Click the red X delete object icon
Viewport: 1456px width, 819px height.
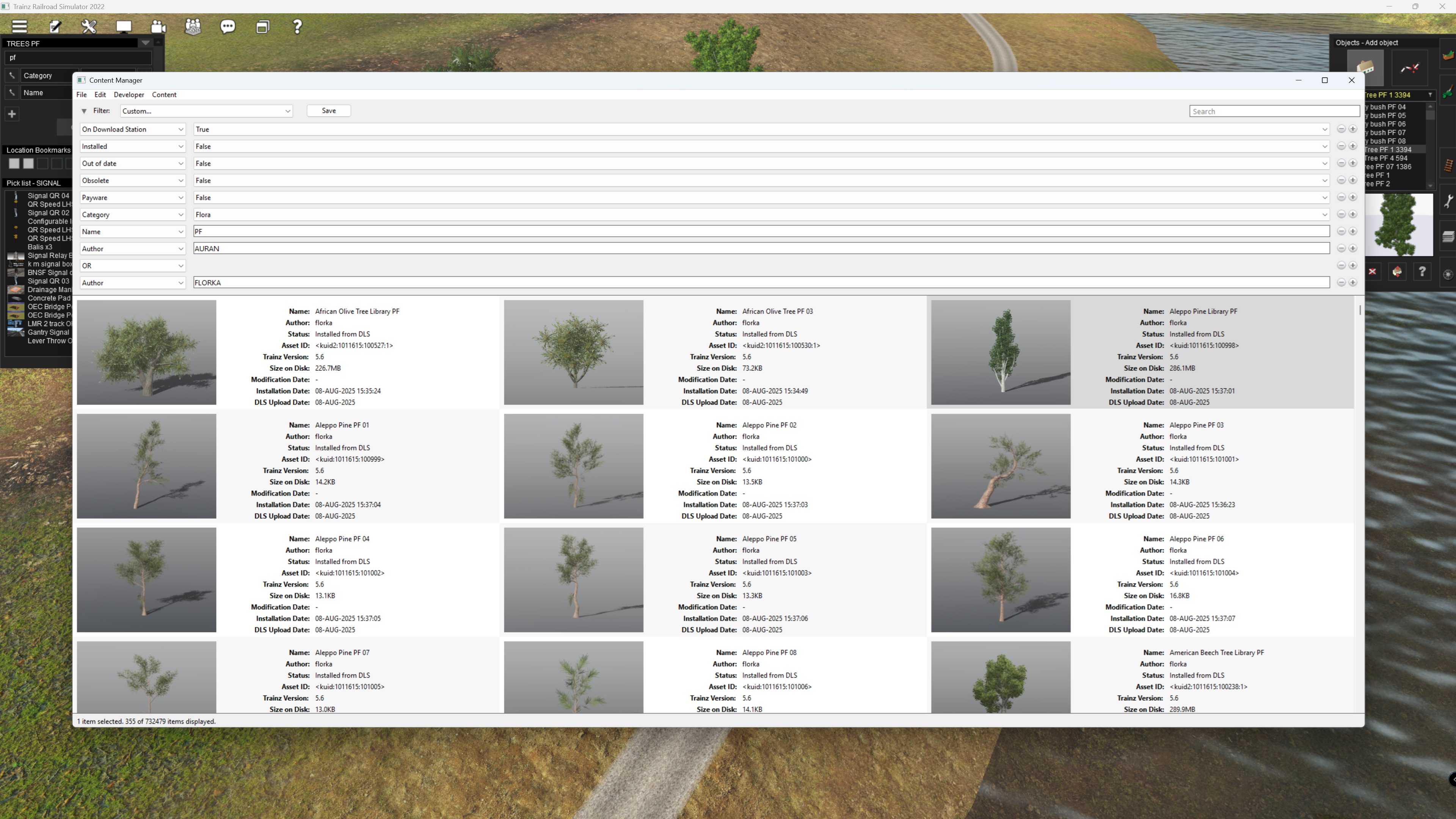coord(1372,272)
